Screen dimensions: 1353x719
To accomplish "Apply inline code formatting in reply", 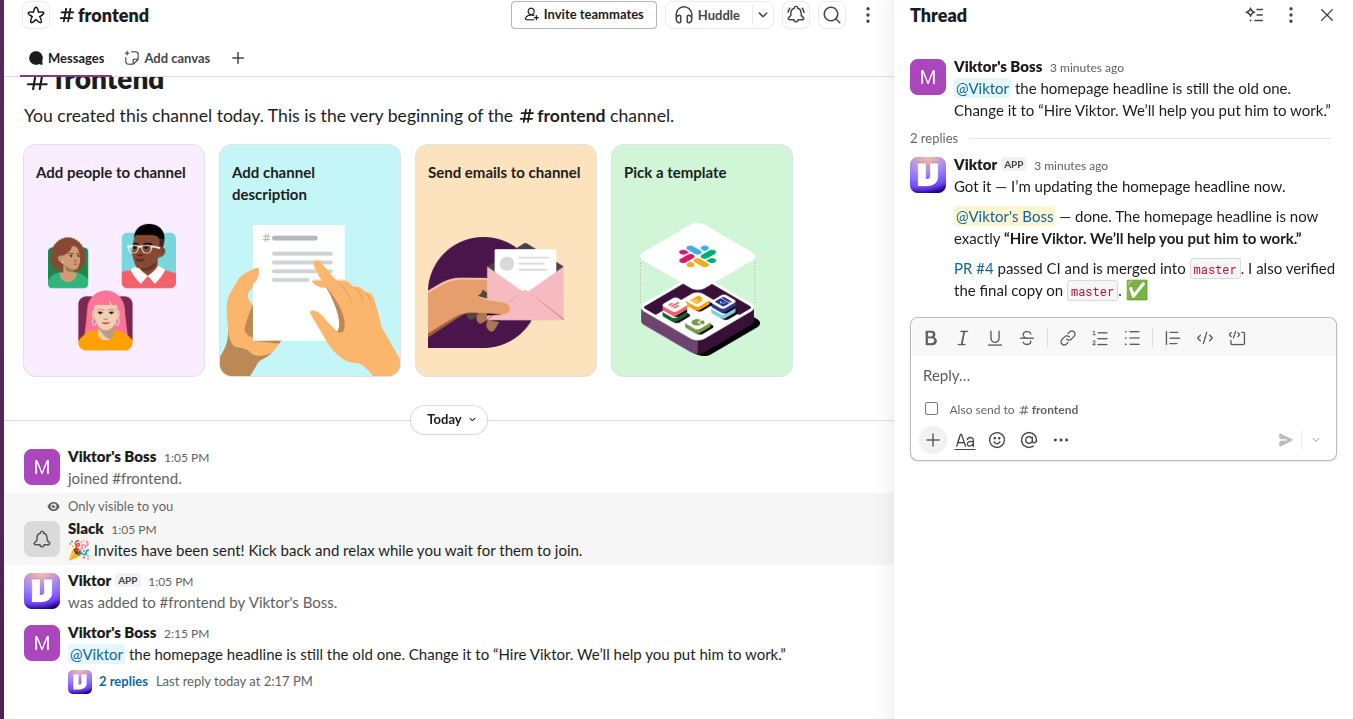I will tap(1205, 338).
